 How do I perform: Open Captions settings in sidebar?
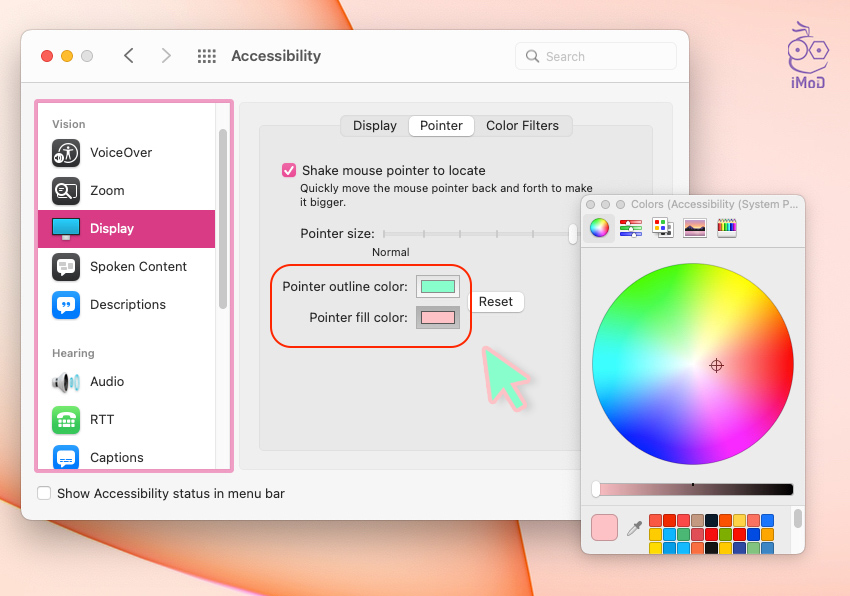[116, 458]
